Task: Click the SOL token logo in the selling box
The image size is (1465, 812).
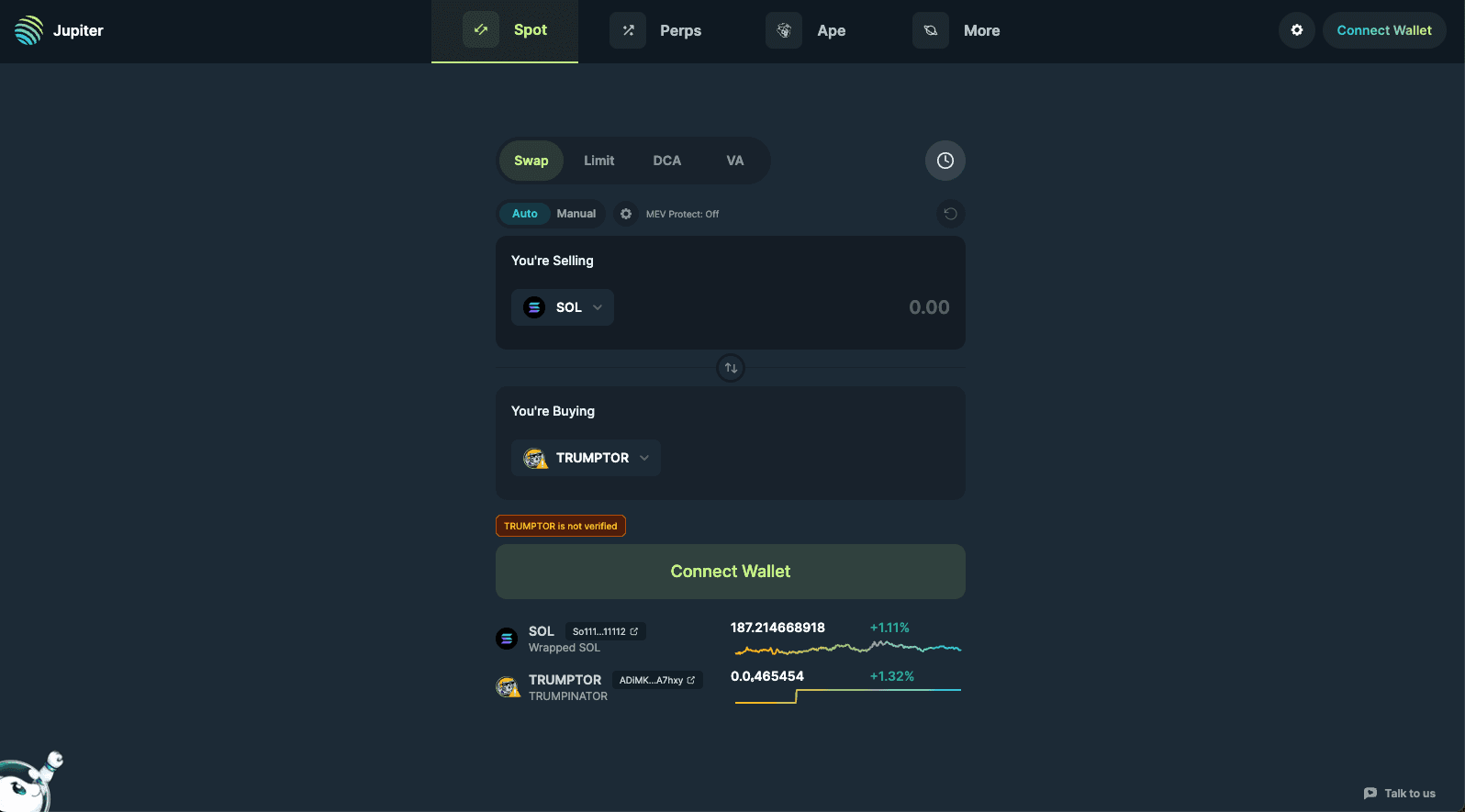Action: tap(534, 307)
